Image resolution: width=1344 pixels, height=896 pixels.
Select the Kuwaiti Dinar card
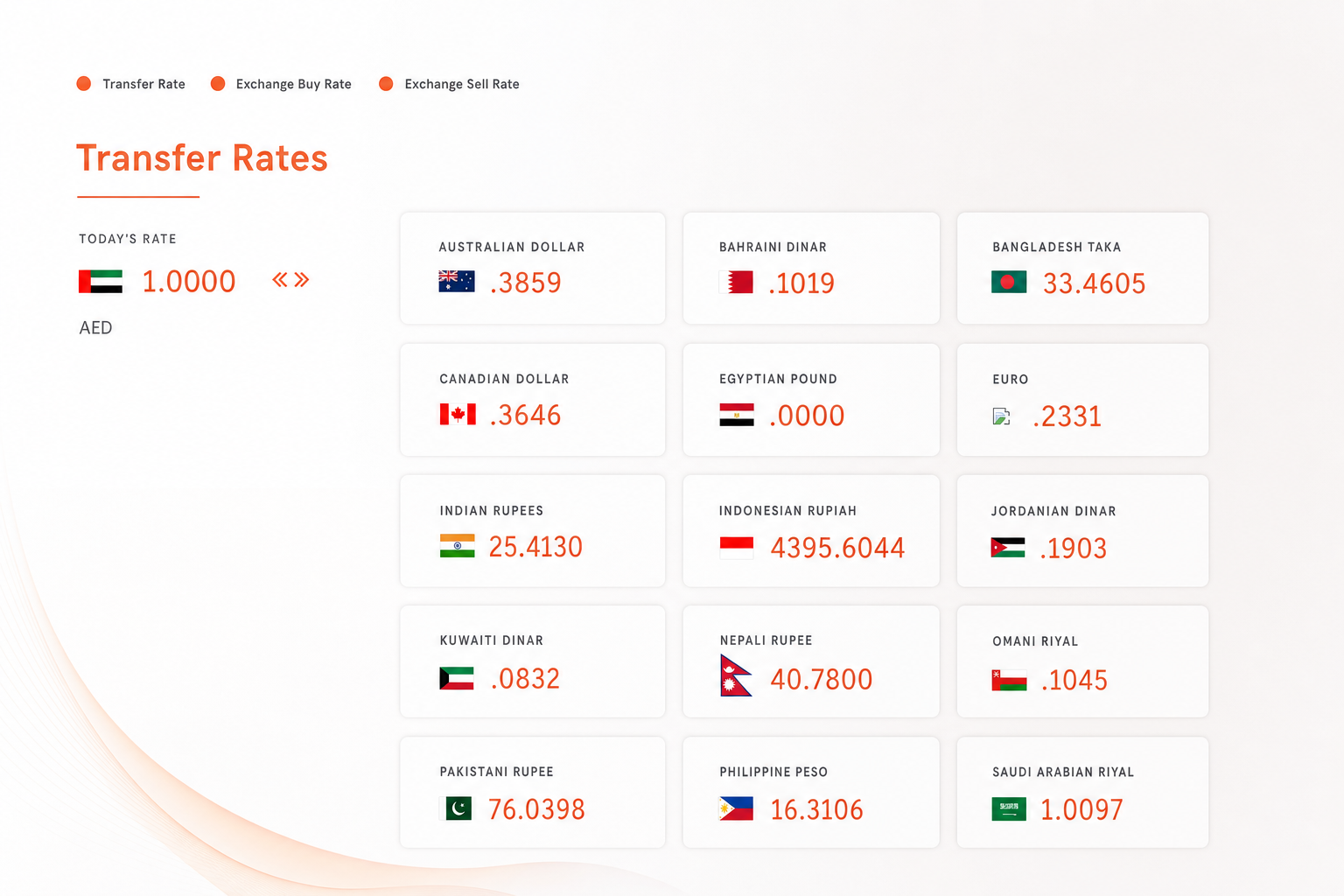pos(533,661)
